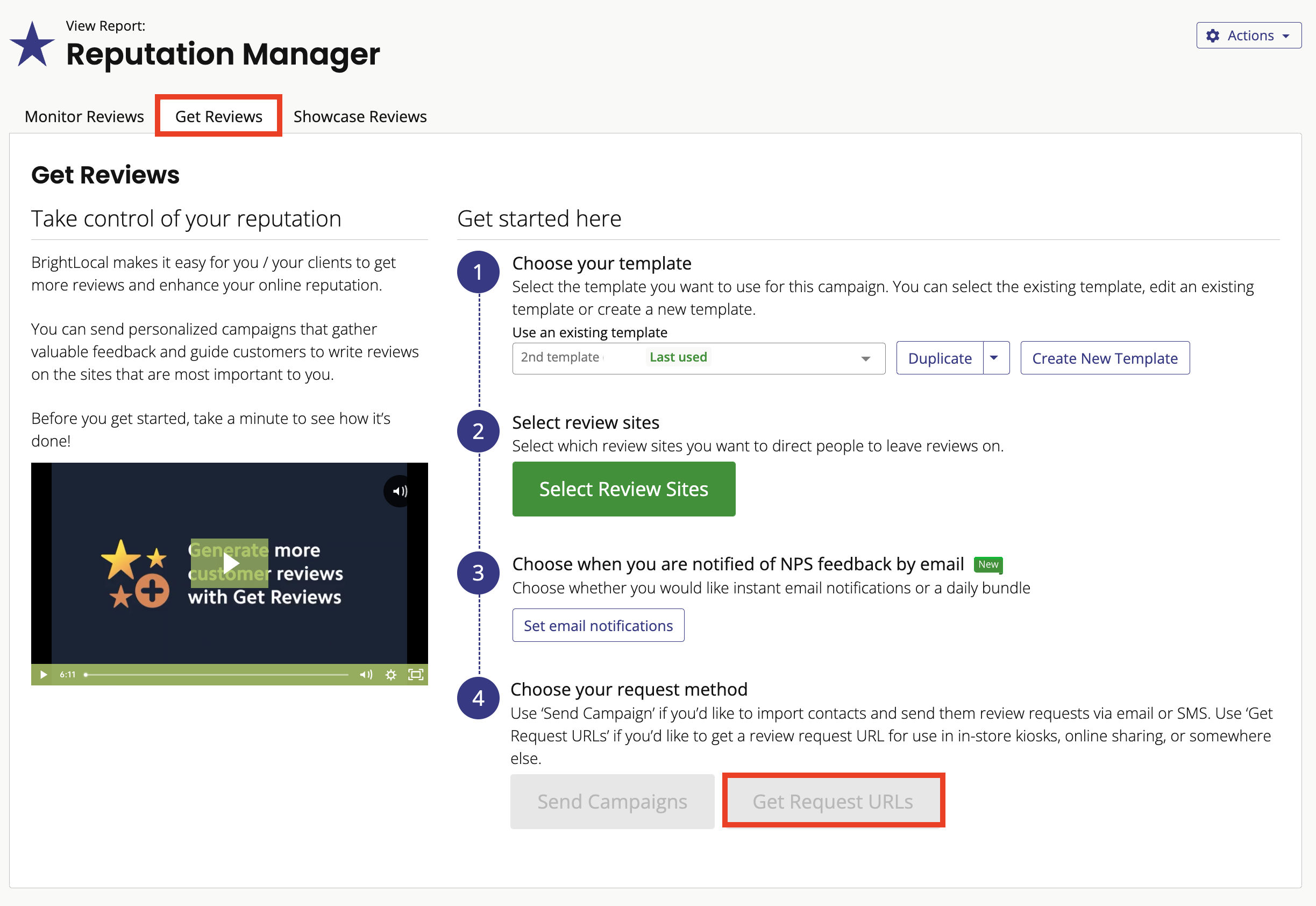Click the Choose your template heading

pyautogui.click(x=602, y=264)
